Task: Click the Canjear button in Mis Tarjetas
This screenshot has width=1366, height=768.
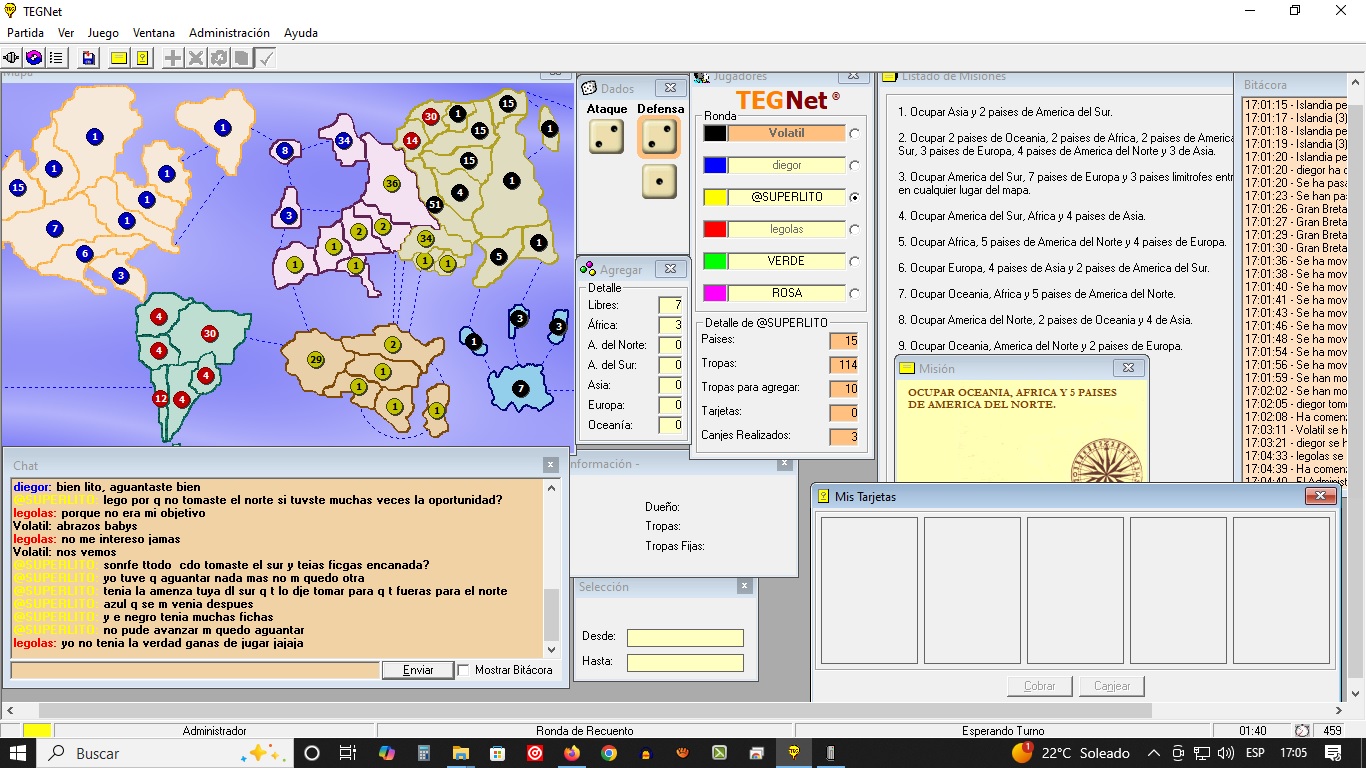Action: point(1112,686)
